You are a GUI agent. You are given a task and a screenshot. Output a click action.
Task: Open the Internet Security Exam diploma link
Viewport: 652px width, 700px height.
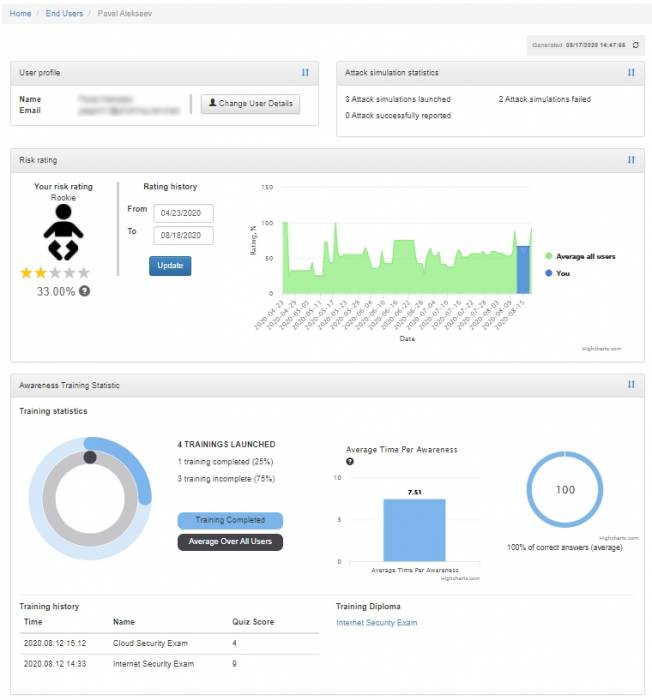376,623
